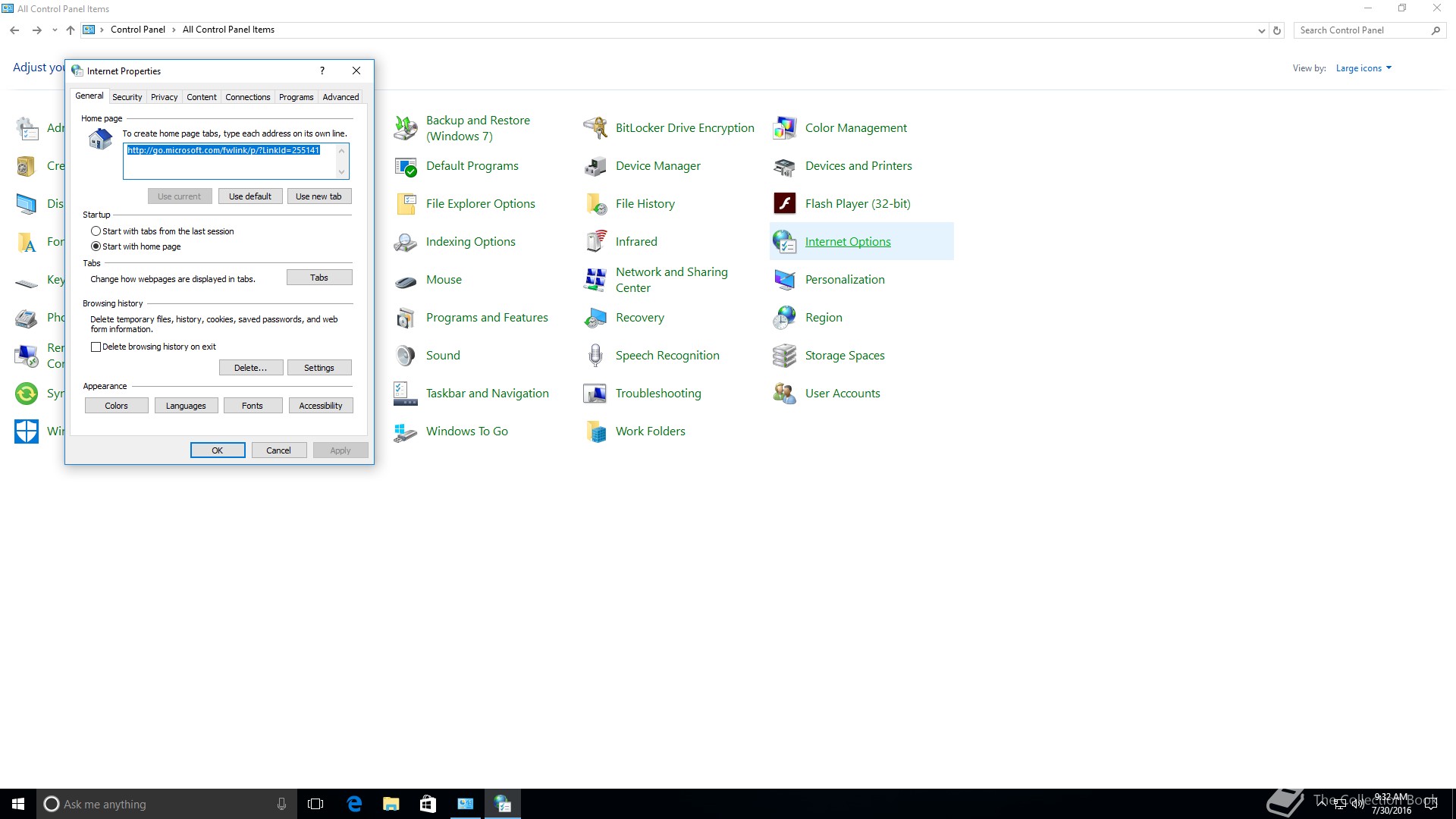Click the refresh button in address bar

(x=1277, y=30)
